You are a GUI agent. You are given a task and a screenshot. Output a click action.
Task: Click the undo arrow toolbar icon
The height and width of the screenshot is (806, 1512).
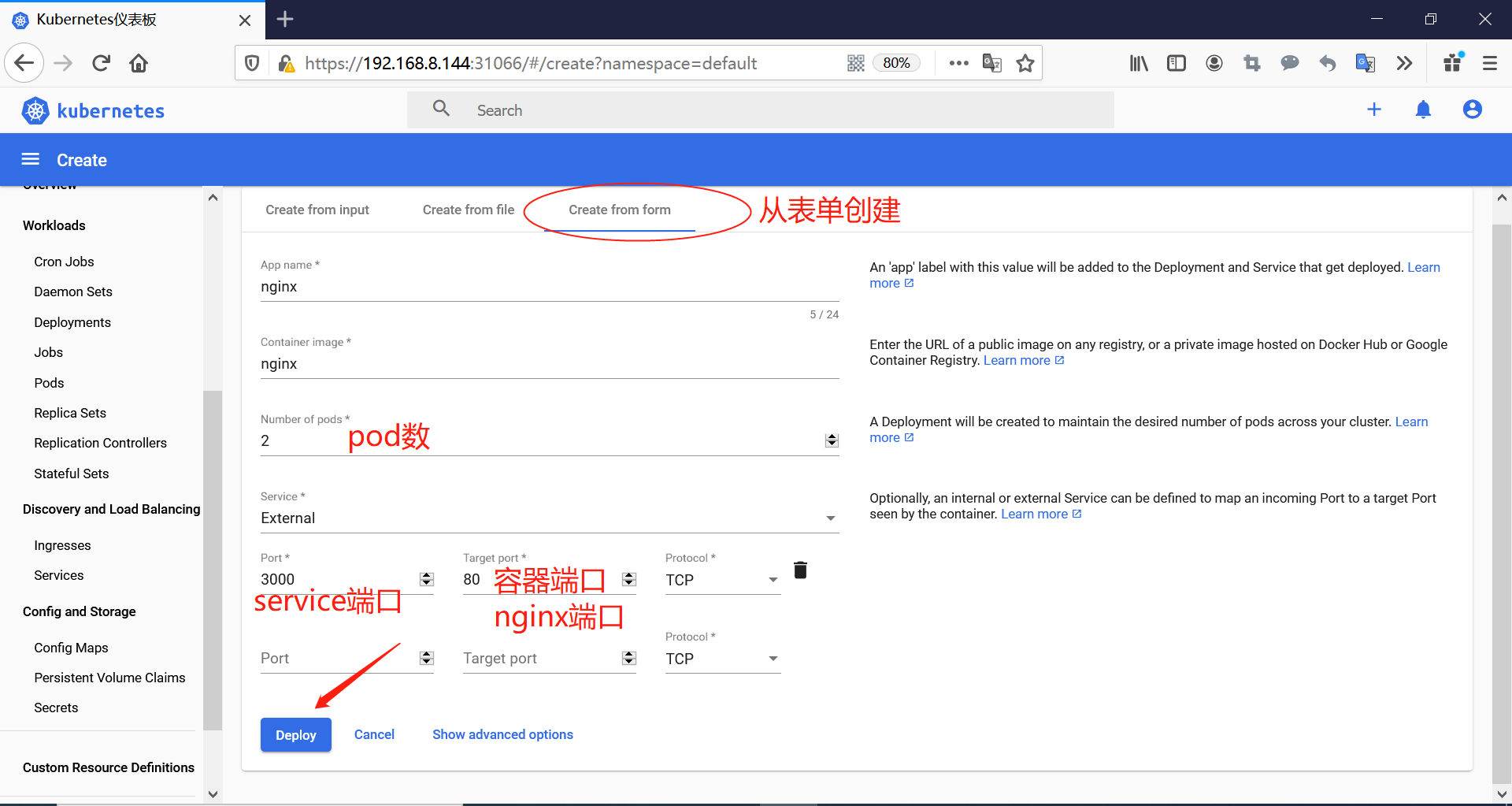1328,63
